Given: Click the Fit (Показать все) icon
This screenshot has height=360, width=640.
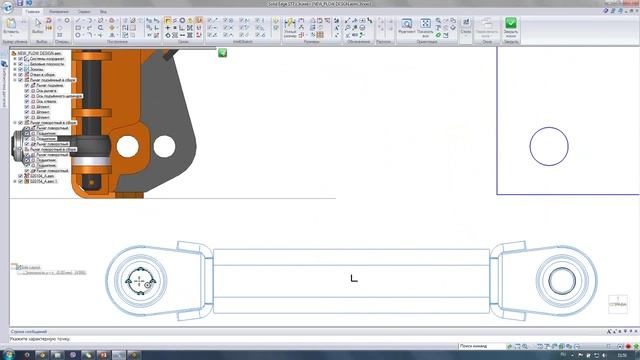Looking at the screenshot, I should pyautogui.click(x=425, y=23).
